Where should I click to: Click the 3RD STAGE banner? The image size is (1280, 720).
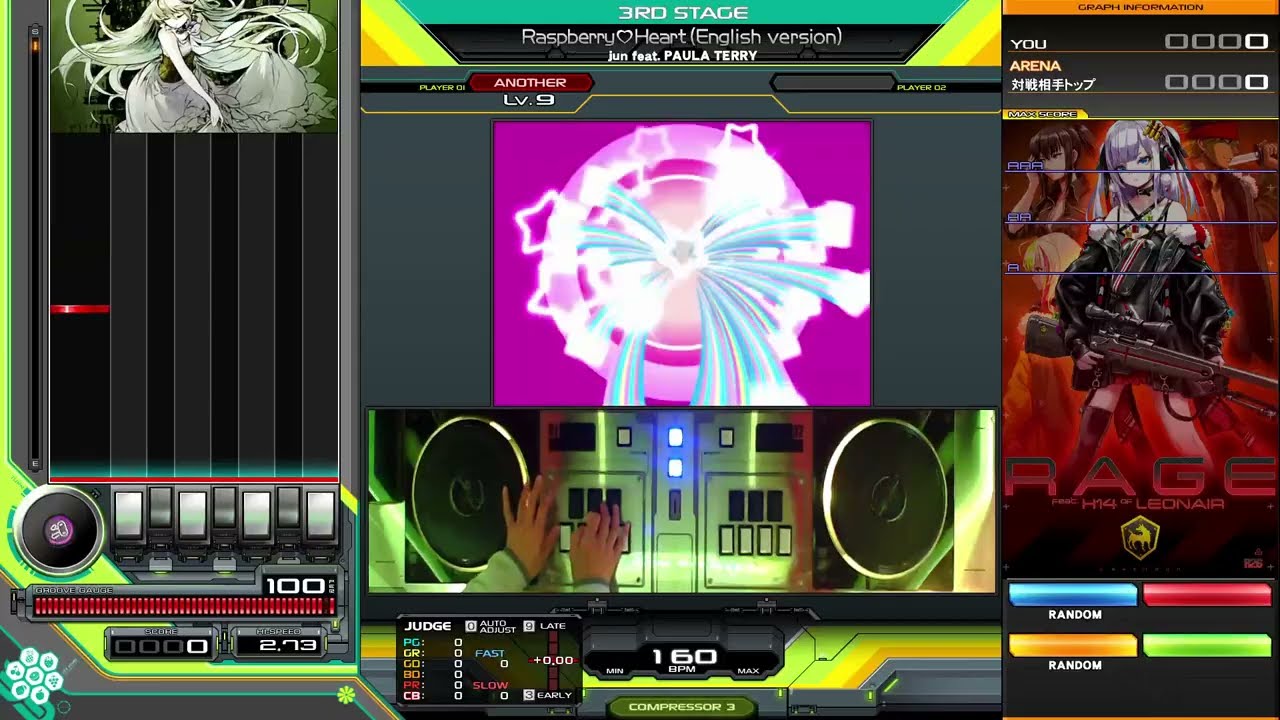tap(682, 13)
